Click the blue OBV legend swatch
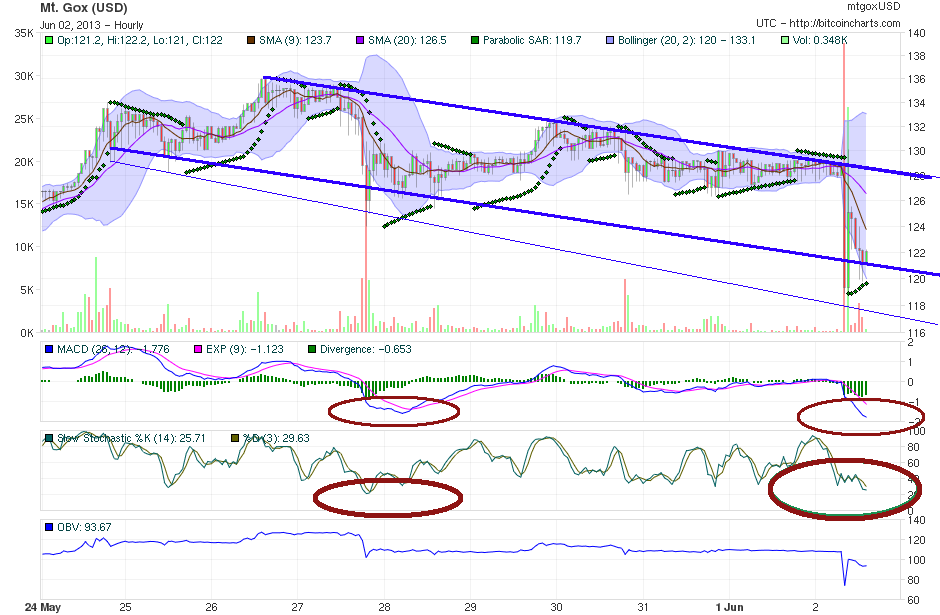940x615 pixels. point(49,527)
